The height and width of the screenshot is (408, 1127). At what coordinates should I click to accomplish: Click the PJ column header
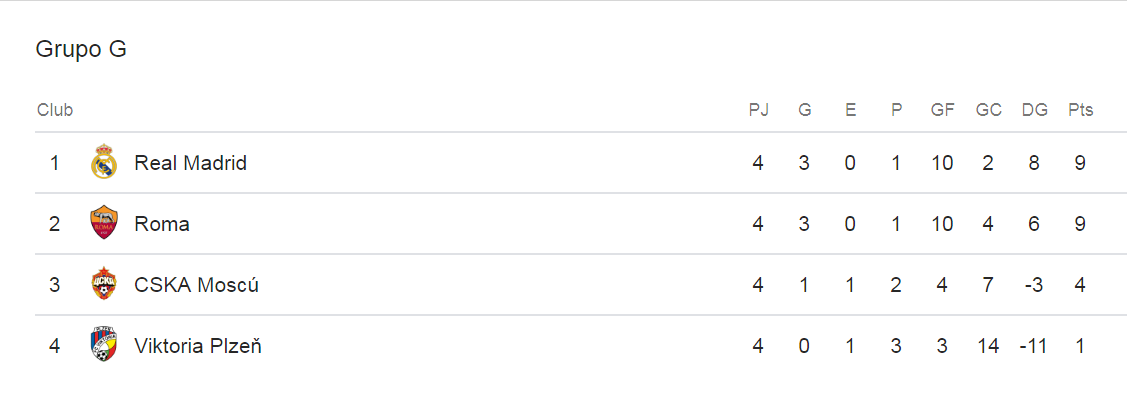759,110
